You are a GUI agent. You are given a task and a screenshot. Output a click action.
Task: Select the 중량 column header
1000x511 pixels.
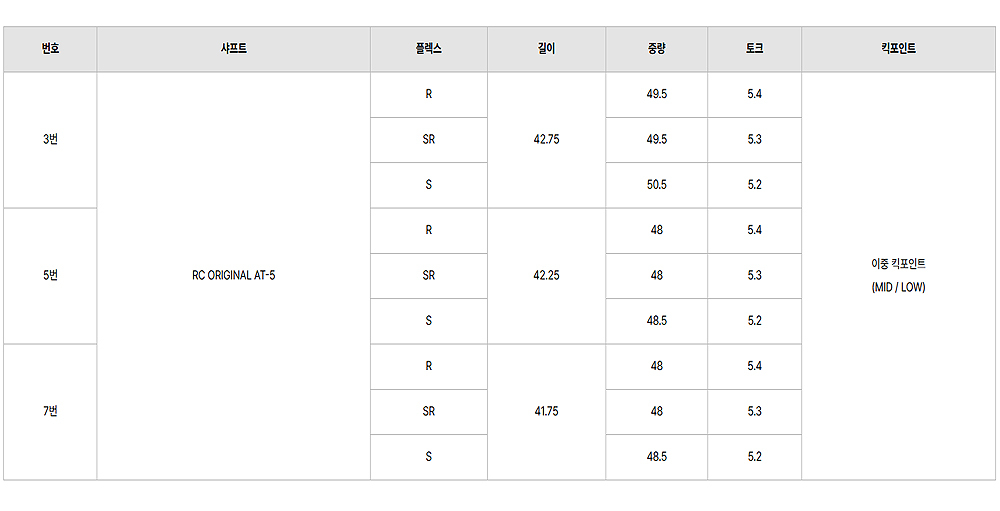tap(656, 49)
